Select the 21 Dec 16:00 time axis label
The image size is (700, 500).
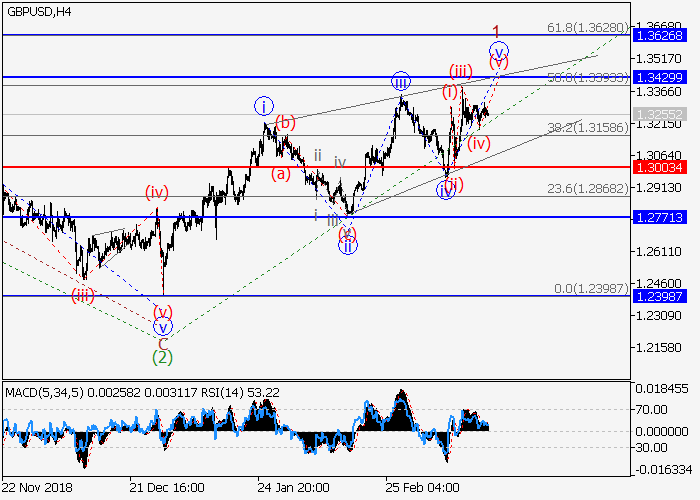168,487
